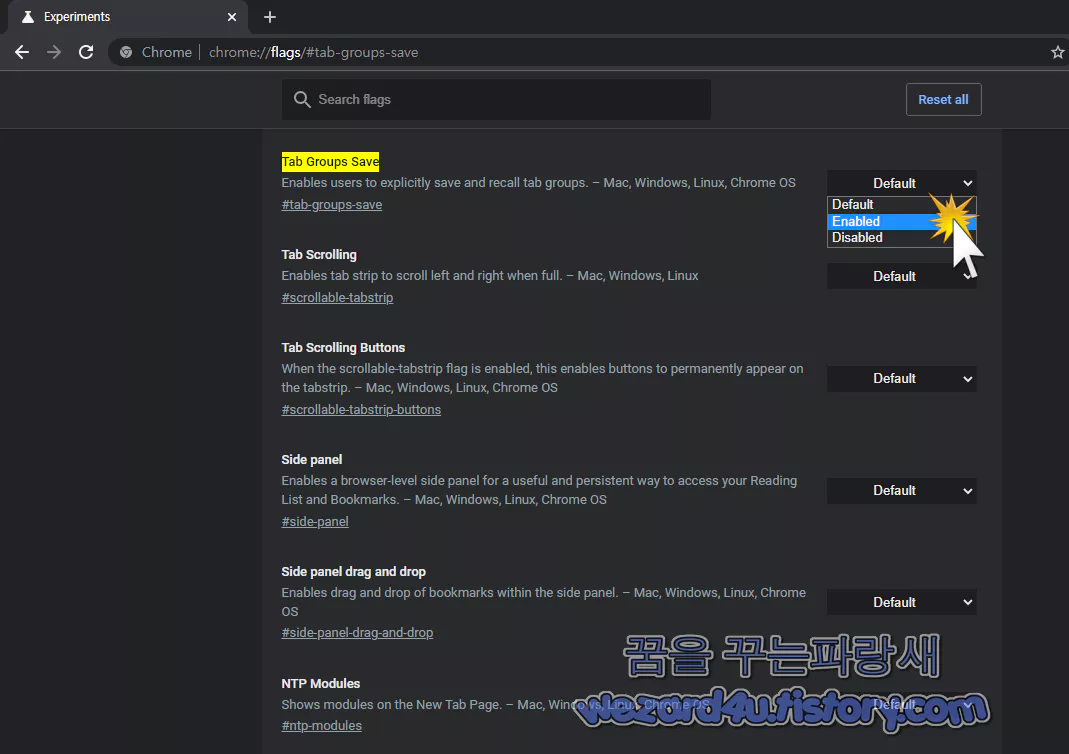Open the Tab Groups Save dropdown
This screenshot has height=754, width=1069.
pos(901,183)
